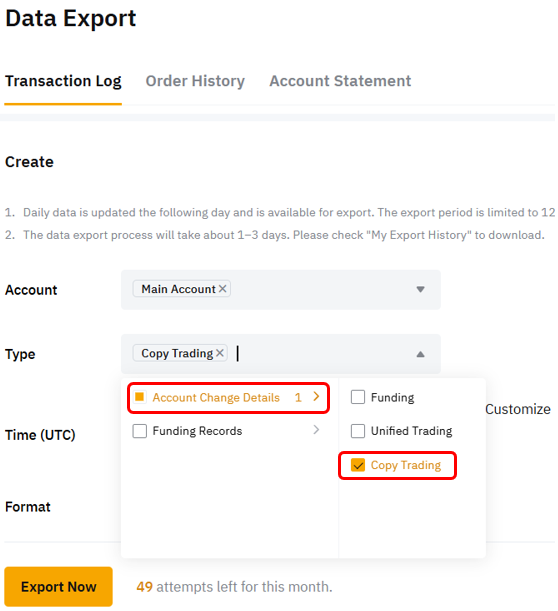558x611 pixels.
Task: Expand Funding Records chevron
Action: coord(316,430)
